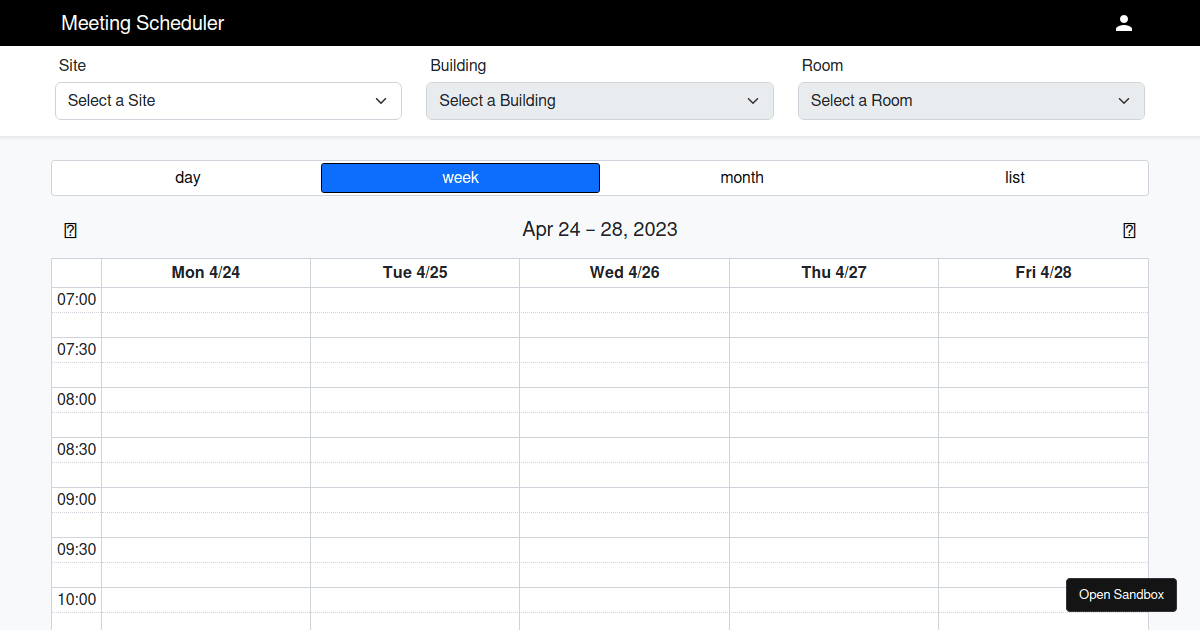Image resolution: width=1200 pixels, height=630 pixels.
Task: Click the Open Sandbox button
Action: click(x=1121, y=595)
